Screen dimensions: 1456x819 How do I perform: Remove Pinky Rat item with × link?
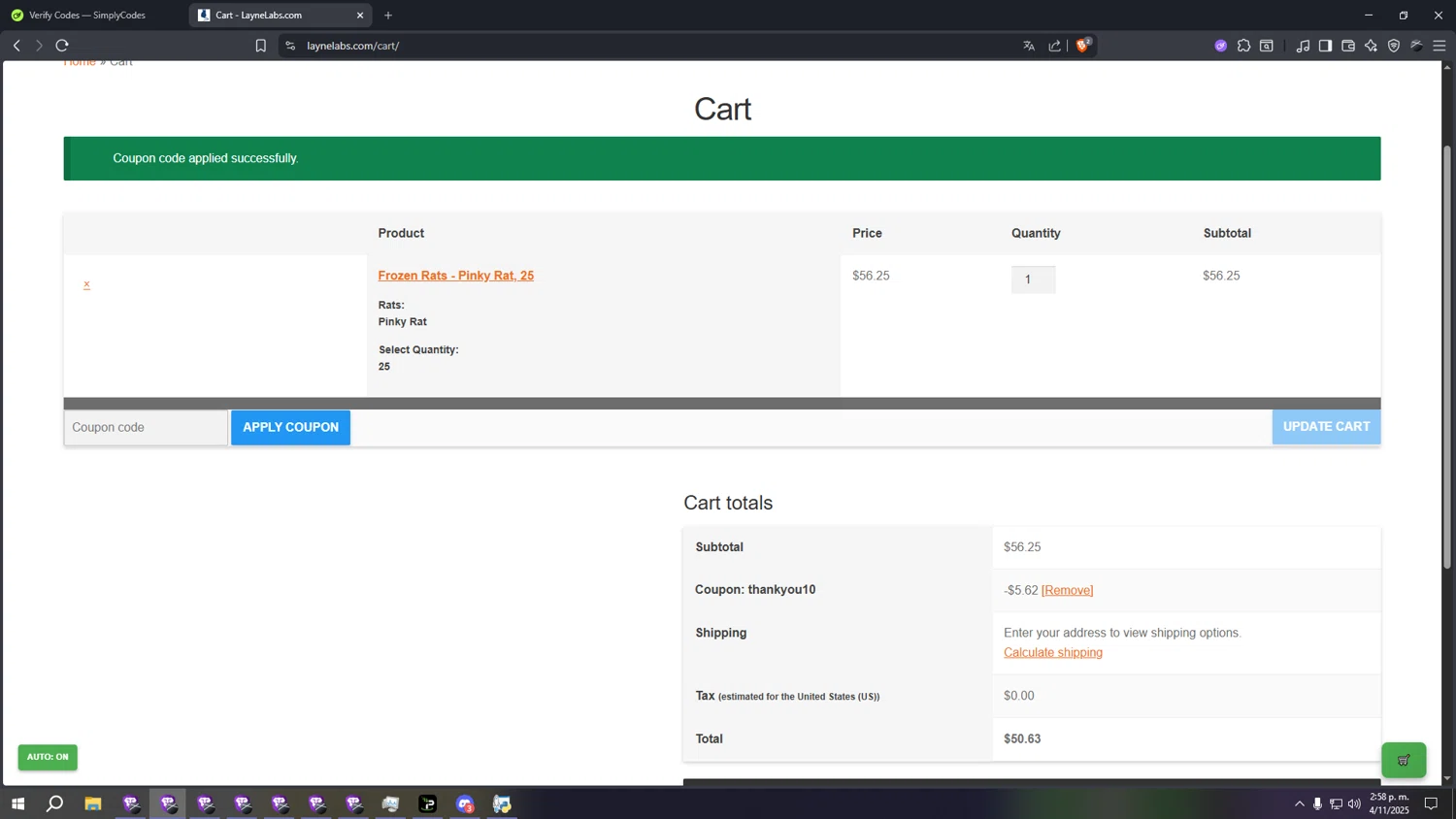tap(86, 284)
